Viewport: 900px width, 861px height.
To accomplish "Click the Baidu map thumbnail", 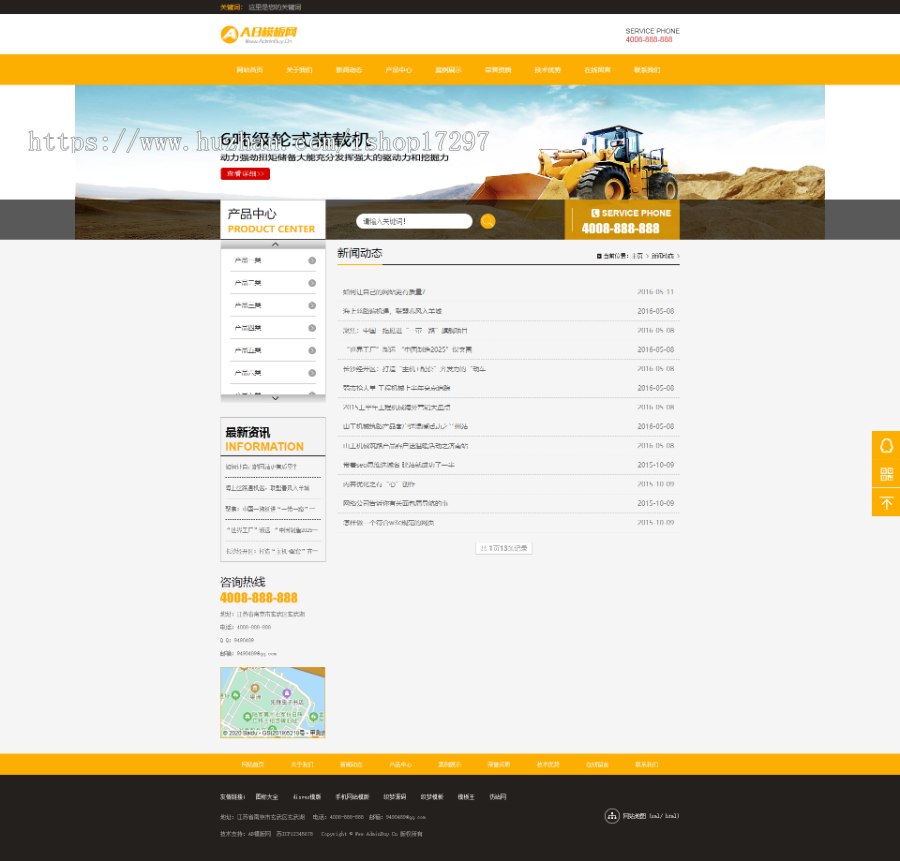I will point(273,703).
